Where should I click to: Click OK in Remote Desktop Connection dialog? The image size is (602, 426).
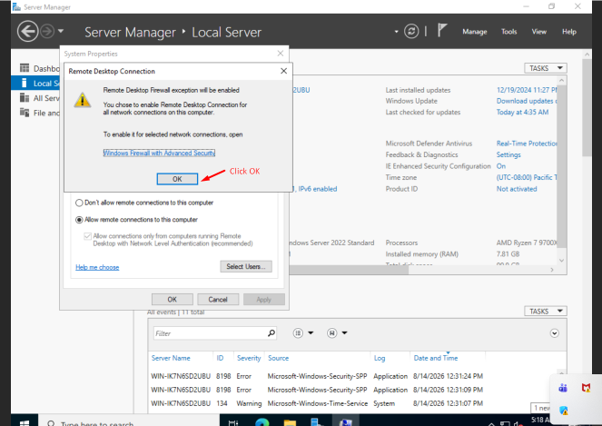pyautogui.click(x=177, y=179)
